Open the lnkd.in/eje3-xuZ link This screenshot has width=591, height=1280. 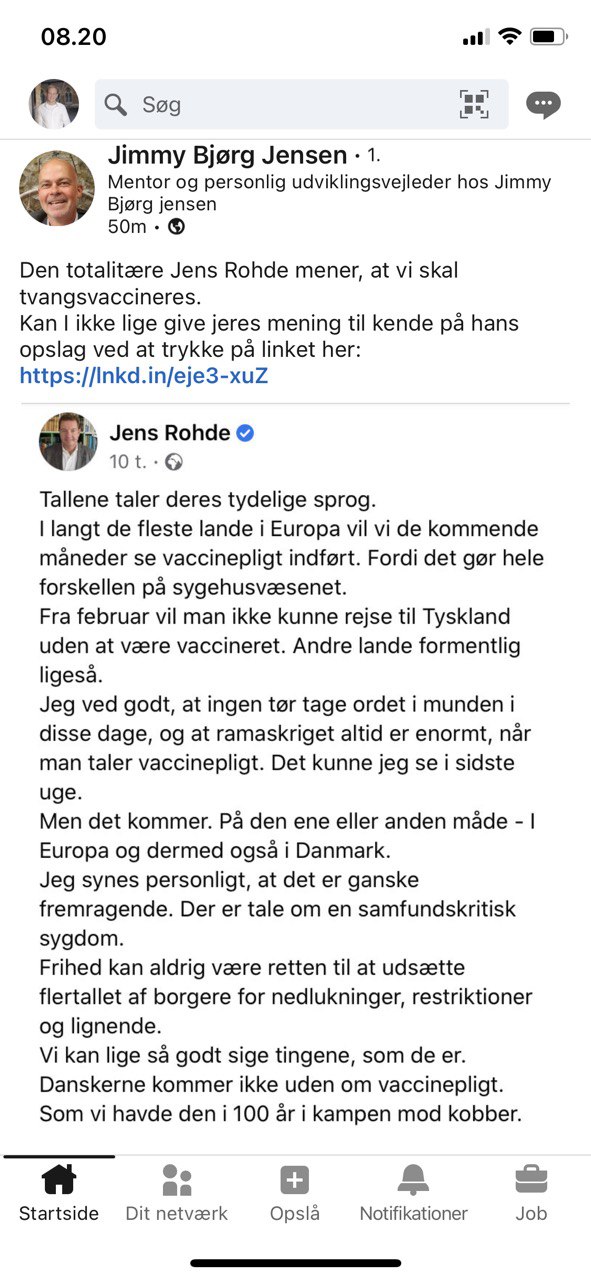(144, 376)
